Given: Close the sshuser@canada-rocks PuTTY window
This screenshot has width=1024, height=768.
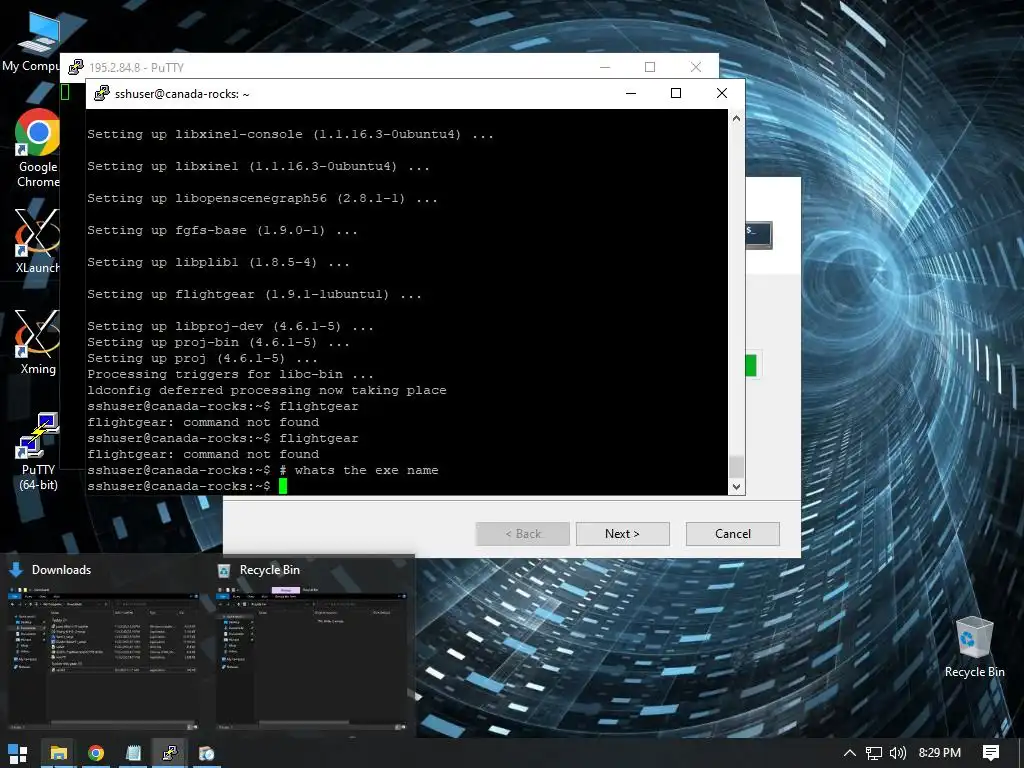Looking at the screenshot, I should 722,93.
